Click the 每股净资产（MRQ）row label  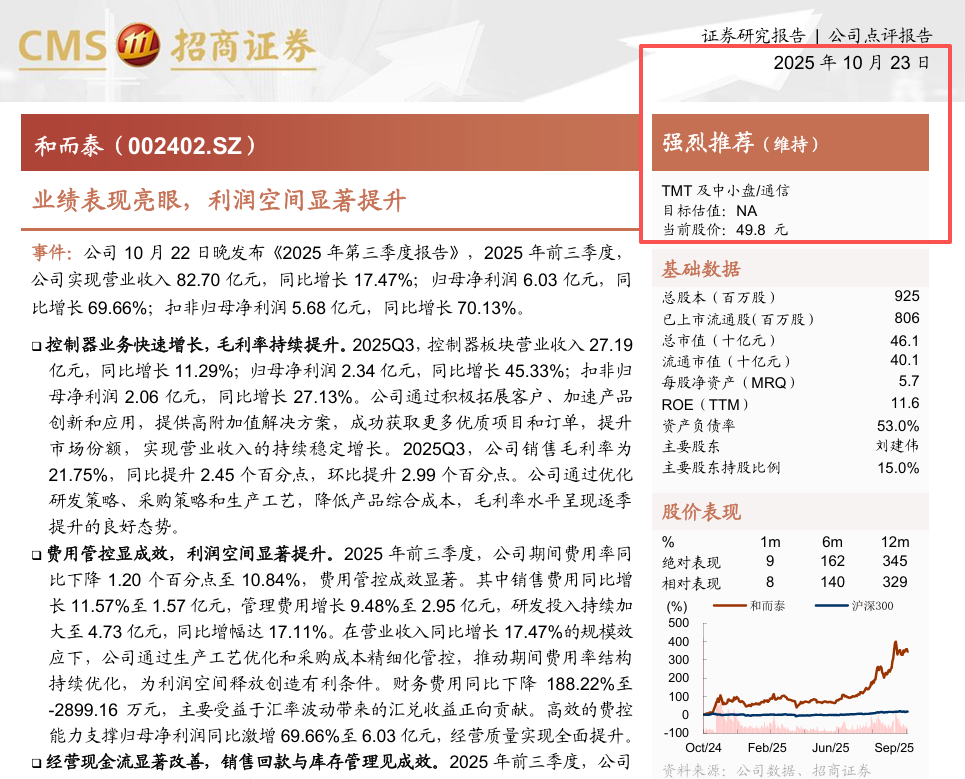tap(729, 383)
